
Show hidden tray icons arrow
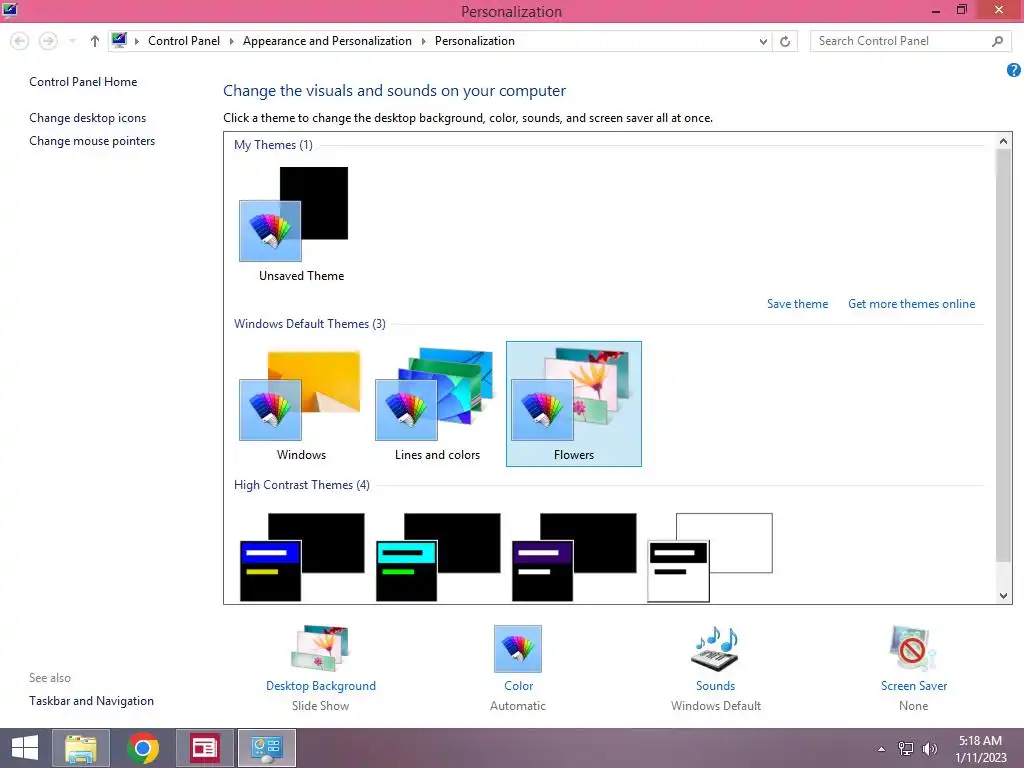click(881, 749)
